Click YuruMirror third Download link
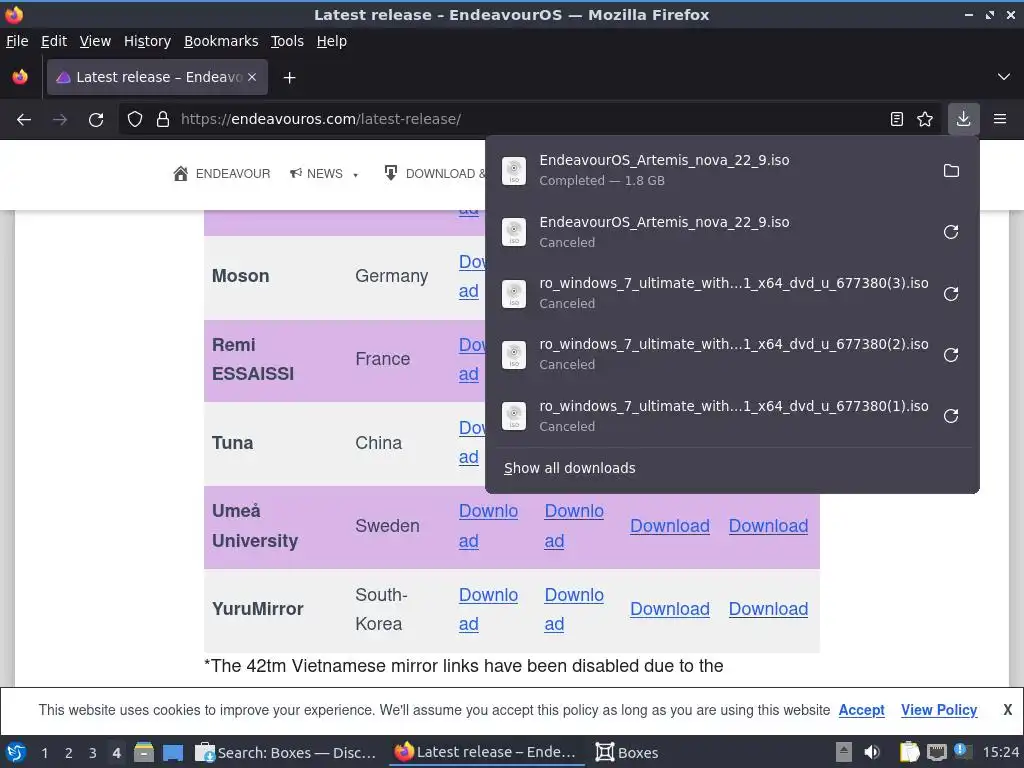This screenshot has height=768, width=1024. (x=669, y=609)
